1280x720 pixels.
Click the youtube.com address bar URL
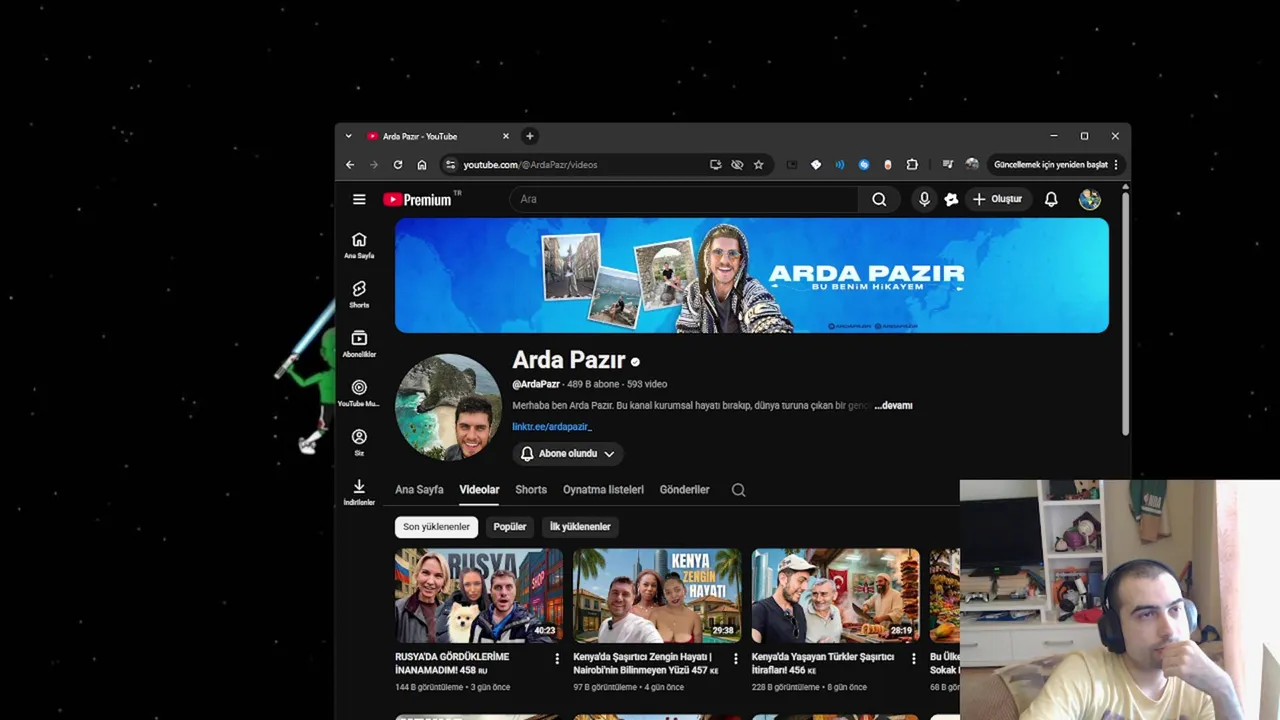[x=530, y=165]
